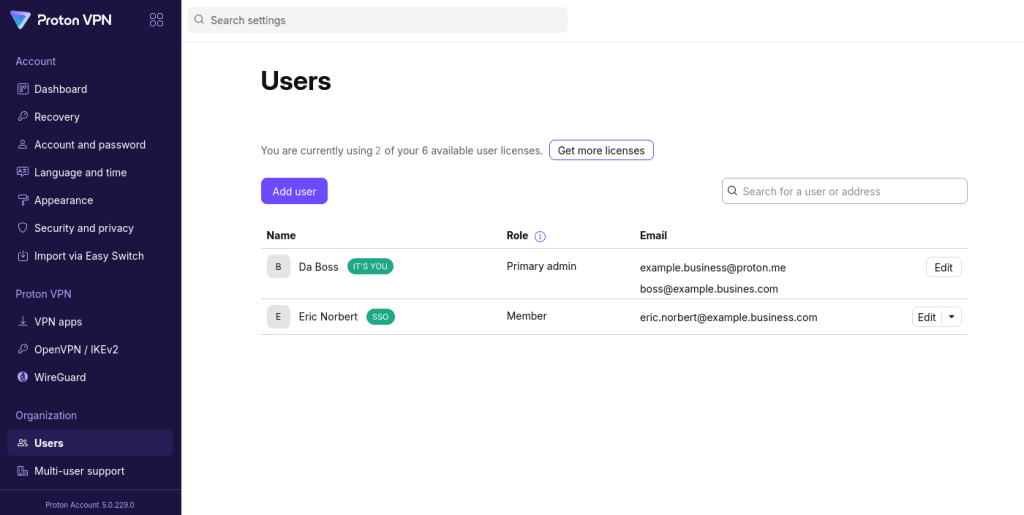Click the Name column header
The width and height of the screenshot is (1024, 515).
(281, 236)
